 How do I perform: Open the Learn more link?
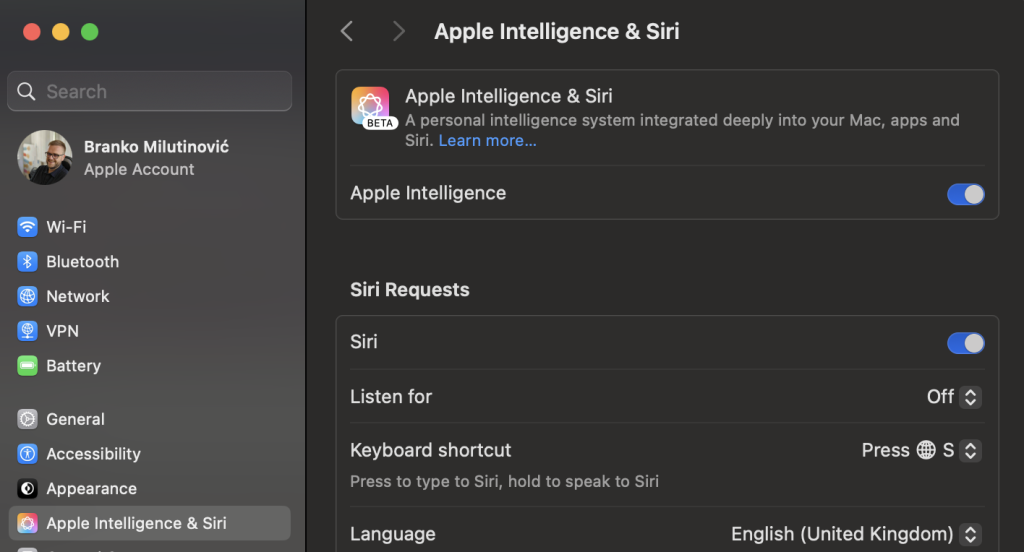[487, 141]
